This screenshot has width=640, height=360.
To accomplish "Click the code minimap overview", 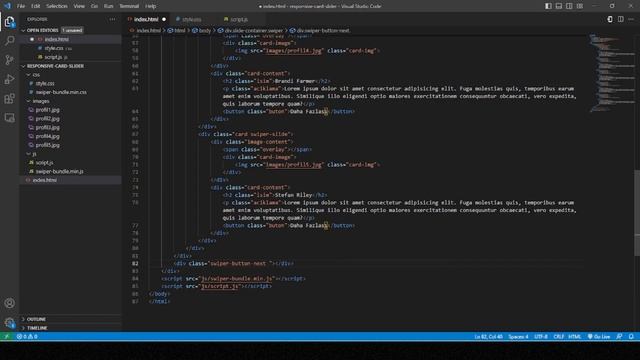I will click(x=611, y=73).
